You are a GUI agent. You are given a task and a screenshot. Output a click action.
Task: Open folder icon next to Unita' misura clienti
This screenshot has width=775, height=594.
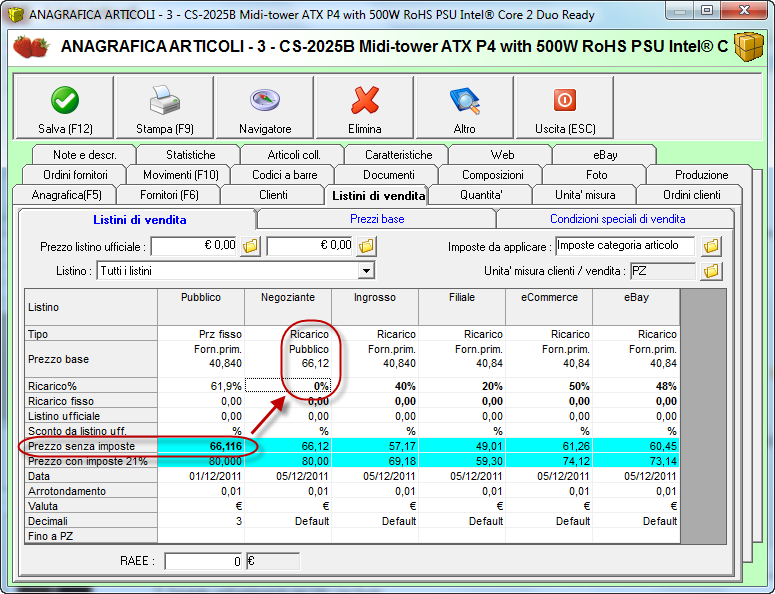(x=711, y=271)
